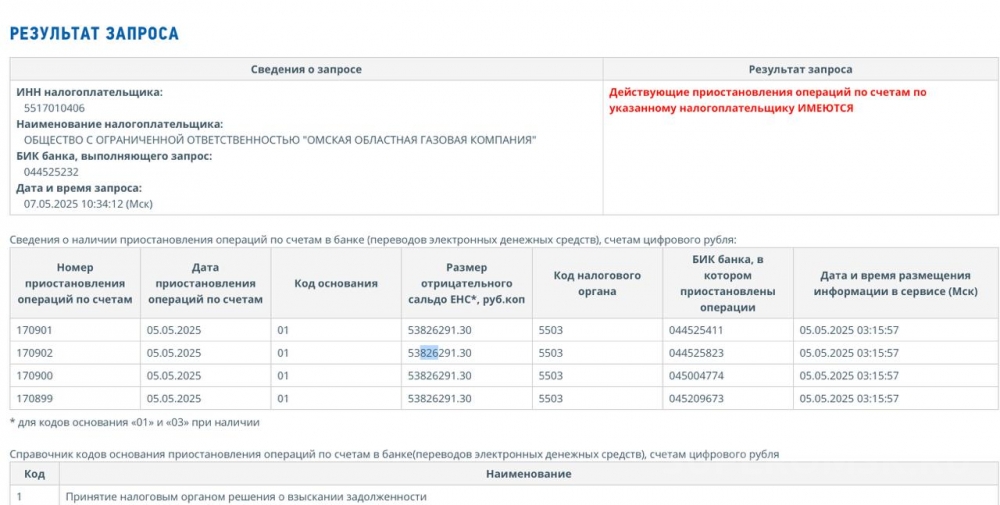Click the bank BIK 044525823 cell
This screenshot has height=505, width=1000.
coord(696,353)
